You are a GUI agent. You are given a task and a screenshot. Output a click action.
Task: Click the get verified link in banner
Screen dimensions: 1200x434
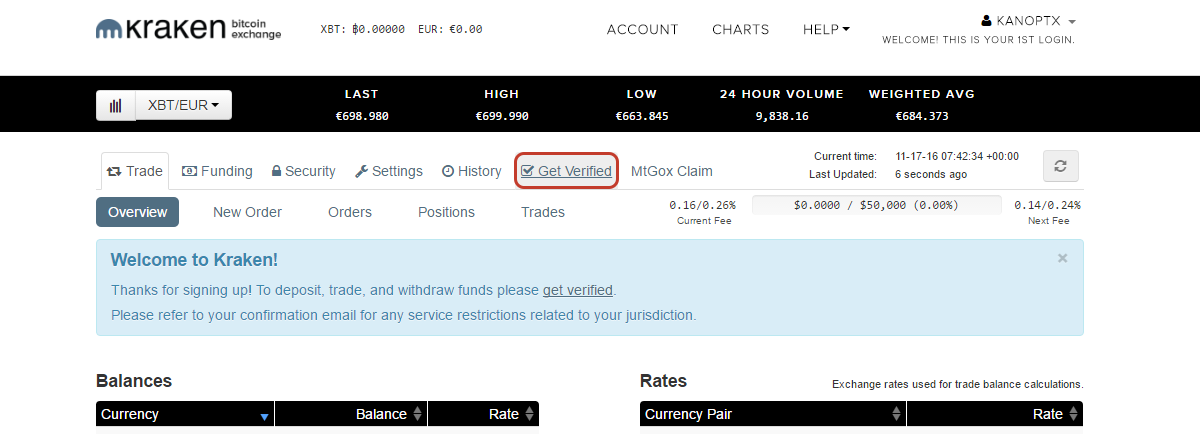pyautogui.click(x=578, y=290)
